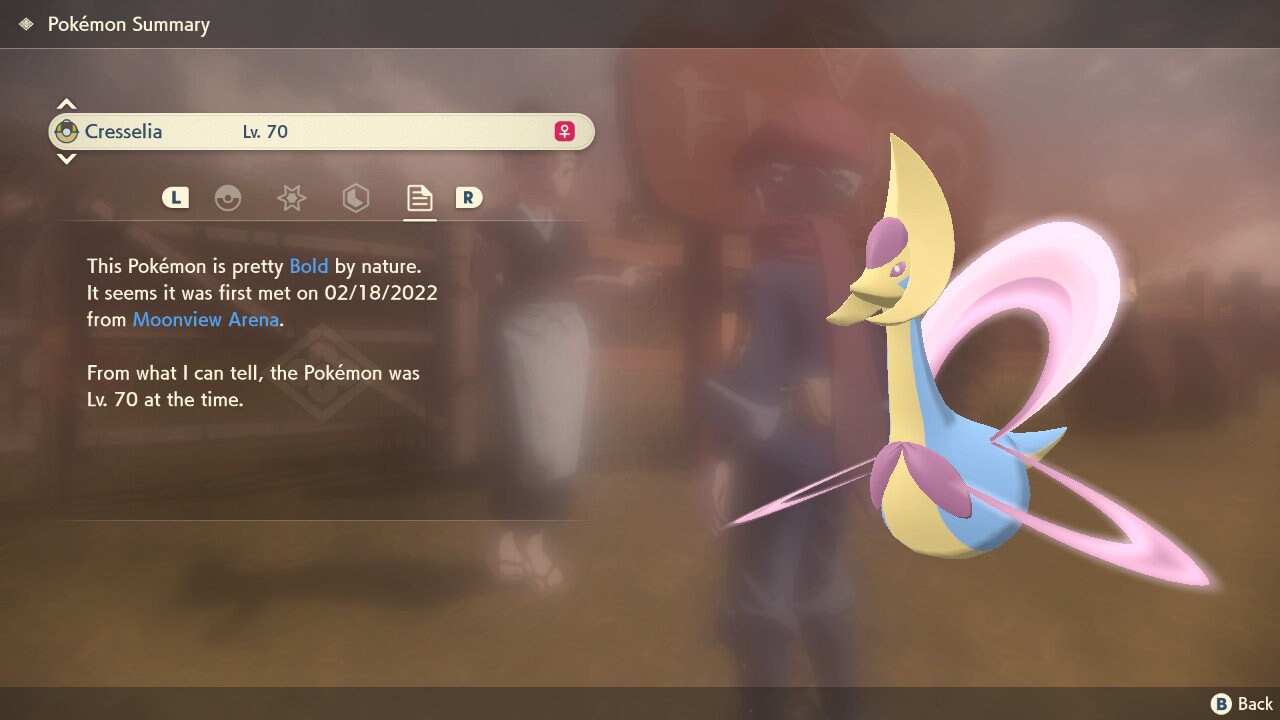Image resolution: width=1280 pixels, height=720 pixels.
Task: Select the notes page tab icon
Action: (x=419, y=198)
